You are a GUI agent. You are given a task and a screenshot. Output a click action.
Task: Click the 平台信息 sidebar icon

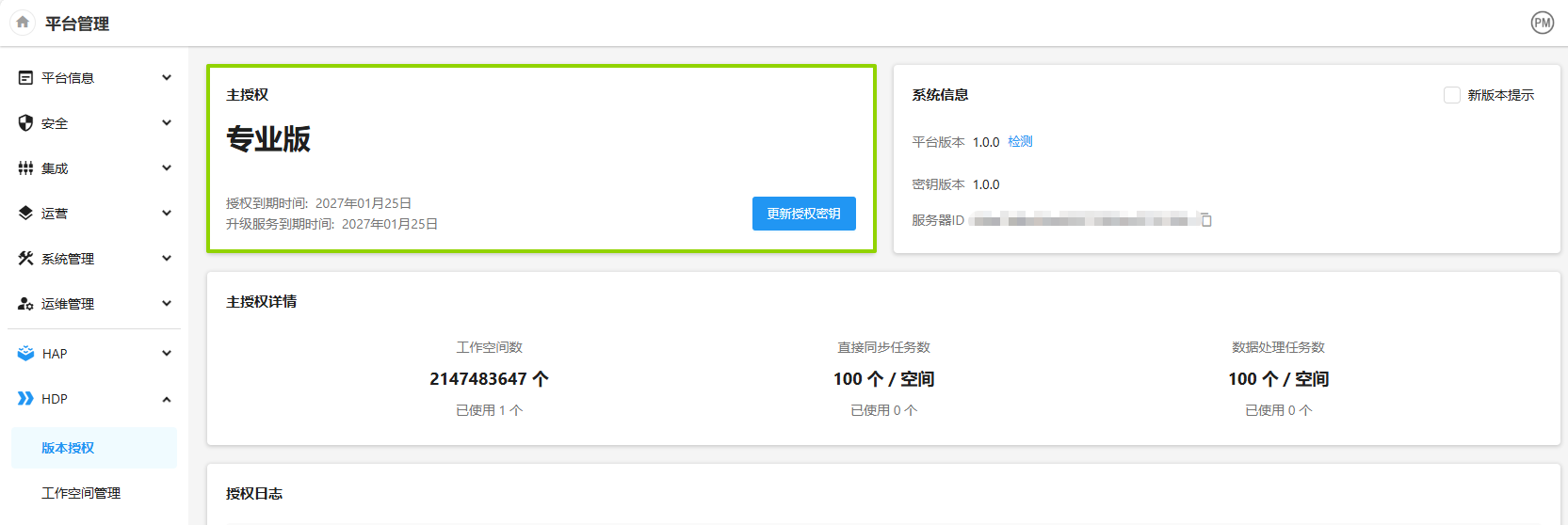click(25, 78)
